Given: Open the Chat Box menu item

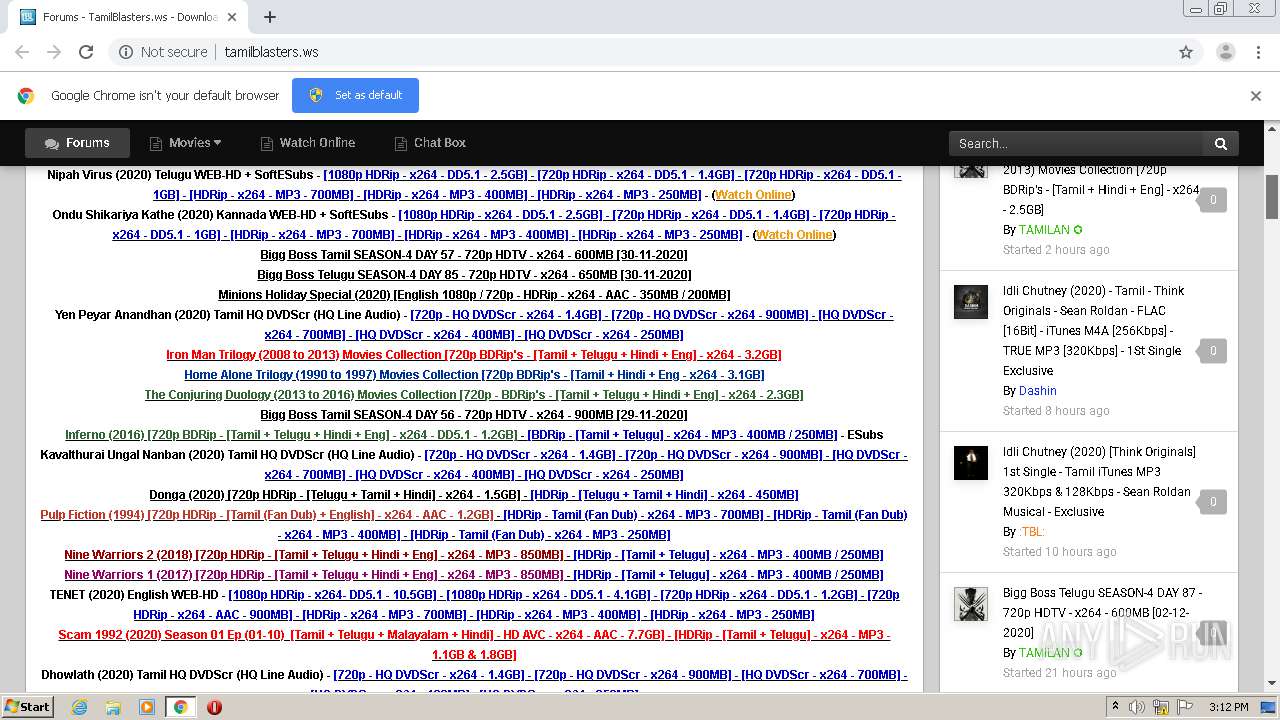Looking at the screenshot, I should 430,143.
